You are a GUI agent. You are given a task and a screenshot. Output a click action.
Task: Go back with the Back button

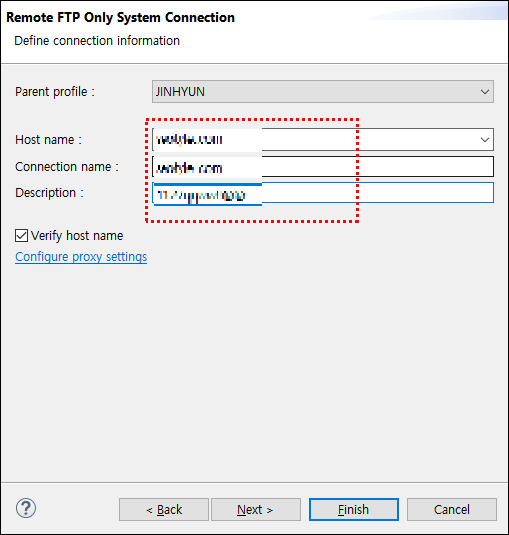point(164,509)
